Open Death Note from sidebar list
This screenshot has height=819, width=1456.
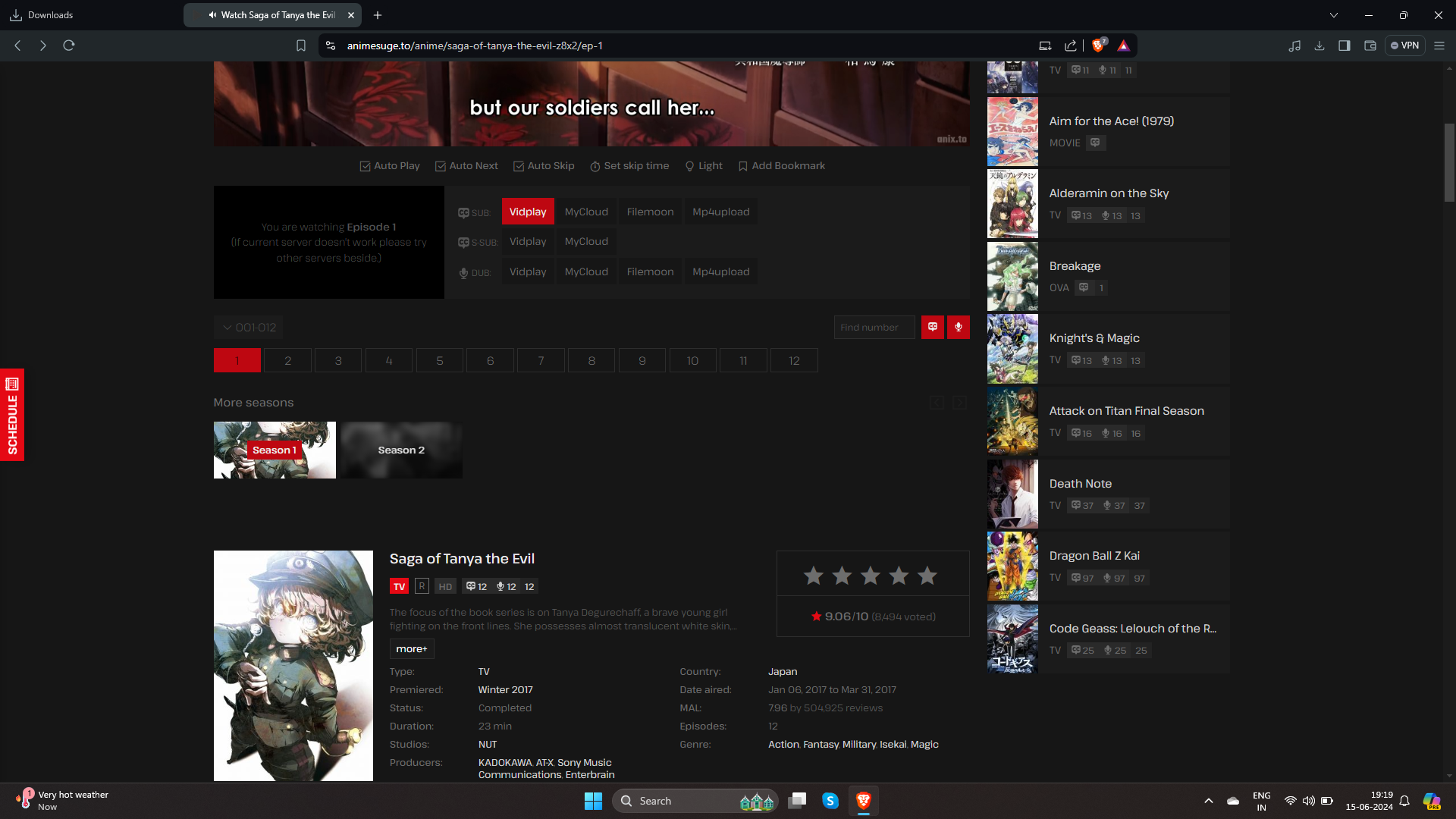1108,494
